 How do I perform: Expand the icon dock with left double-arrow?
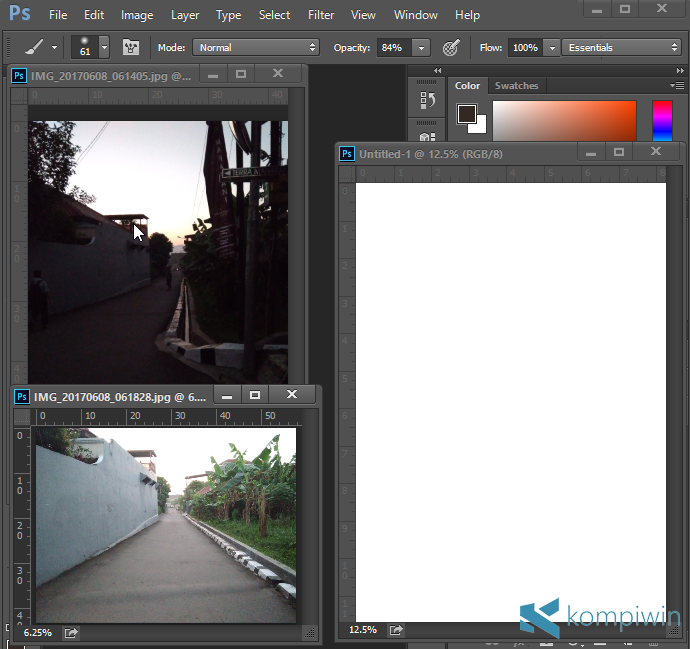pyautogui.click(x=437, y=70)
